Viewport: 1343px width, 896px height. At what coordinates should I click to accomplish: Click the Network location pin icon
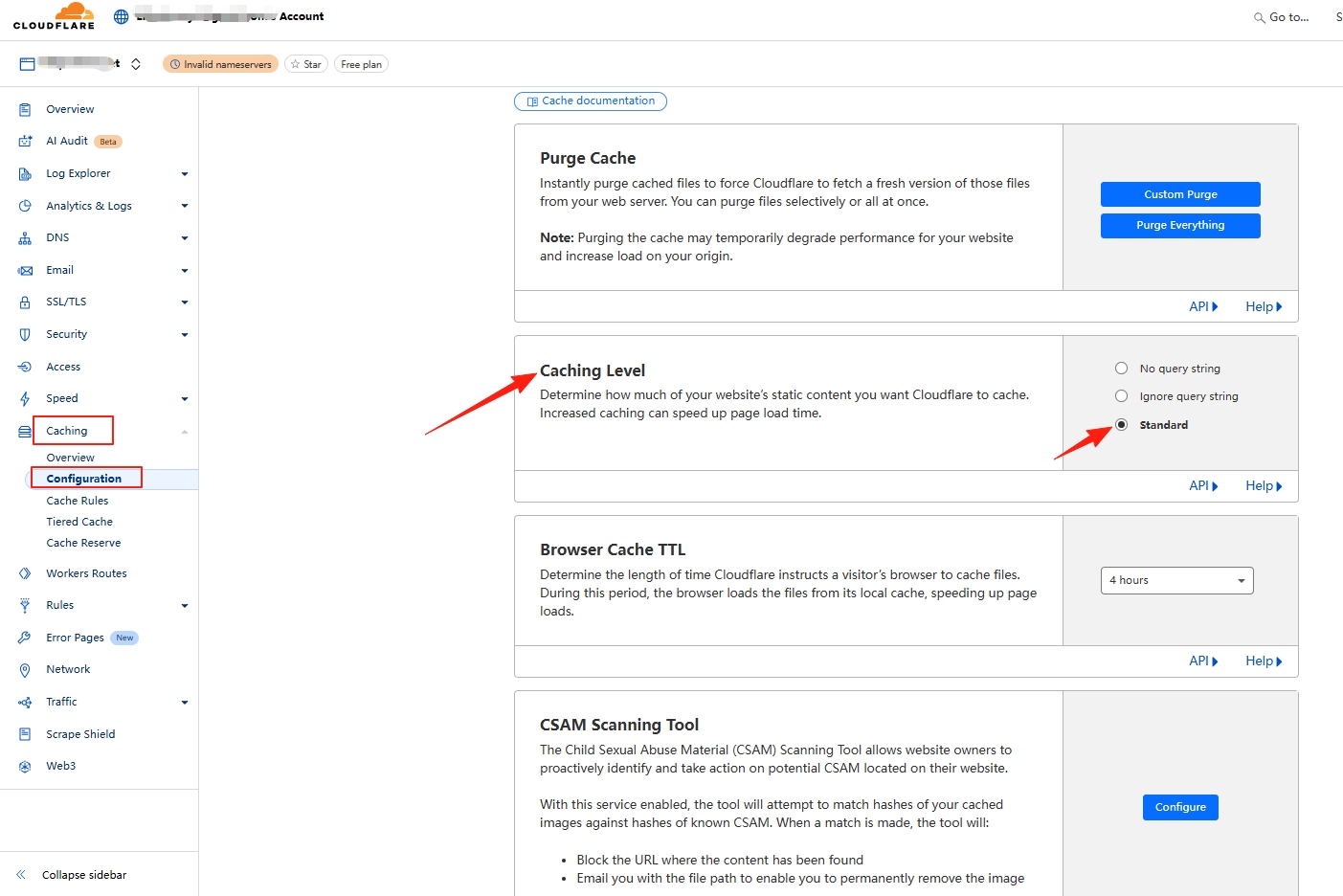click(x=25, y=670)
